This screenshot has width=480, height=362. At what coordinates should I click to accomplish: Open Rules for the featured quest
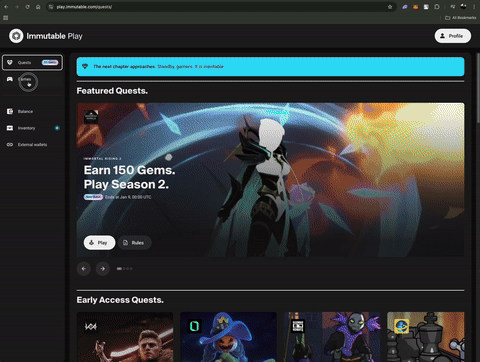[x=135, y=243]
